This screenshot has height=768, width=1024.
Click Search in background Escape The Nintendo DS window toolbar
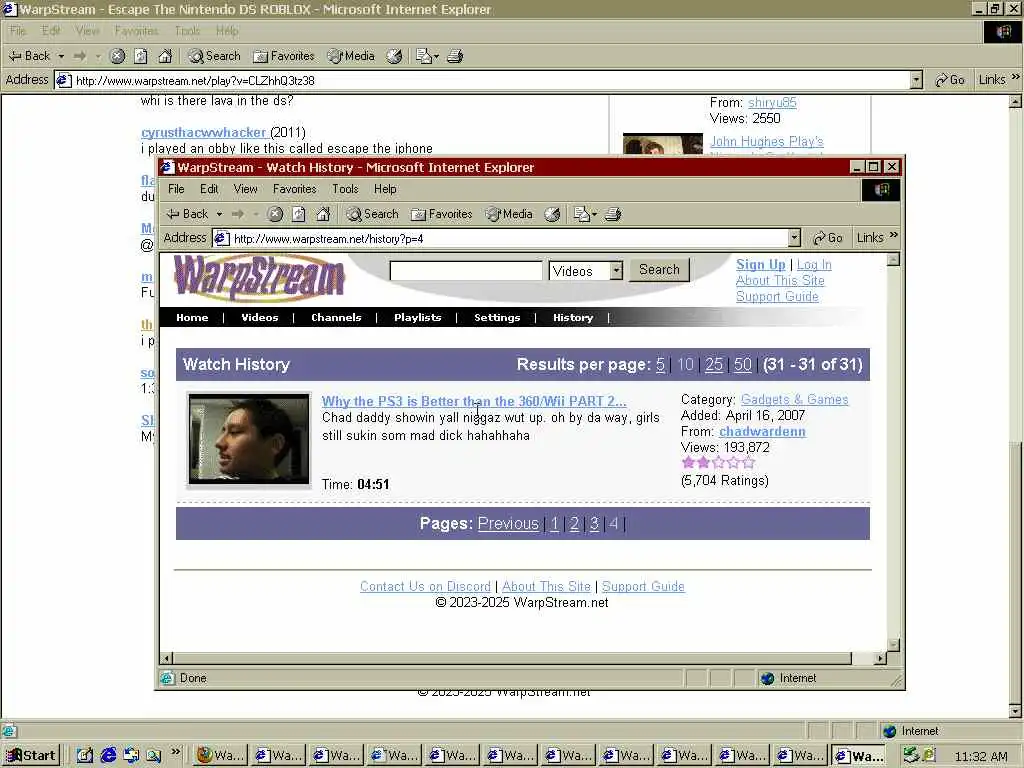coord(214,56)
